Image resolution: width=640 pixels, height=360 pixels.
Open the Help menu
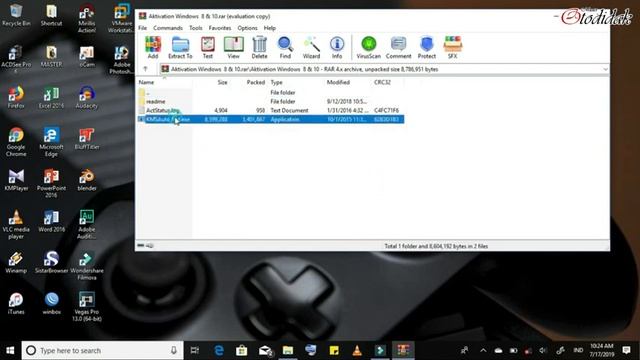point(269,28)
